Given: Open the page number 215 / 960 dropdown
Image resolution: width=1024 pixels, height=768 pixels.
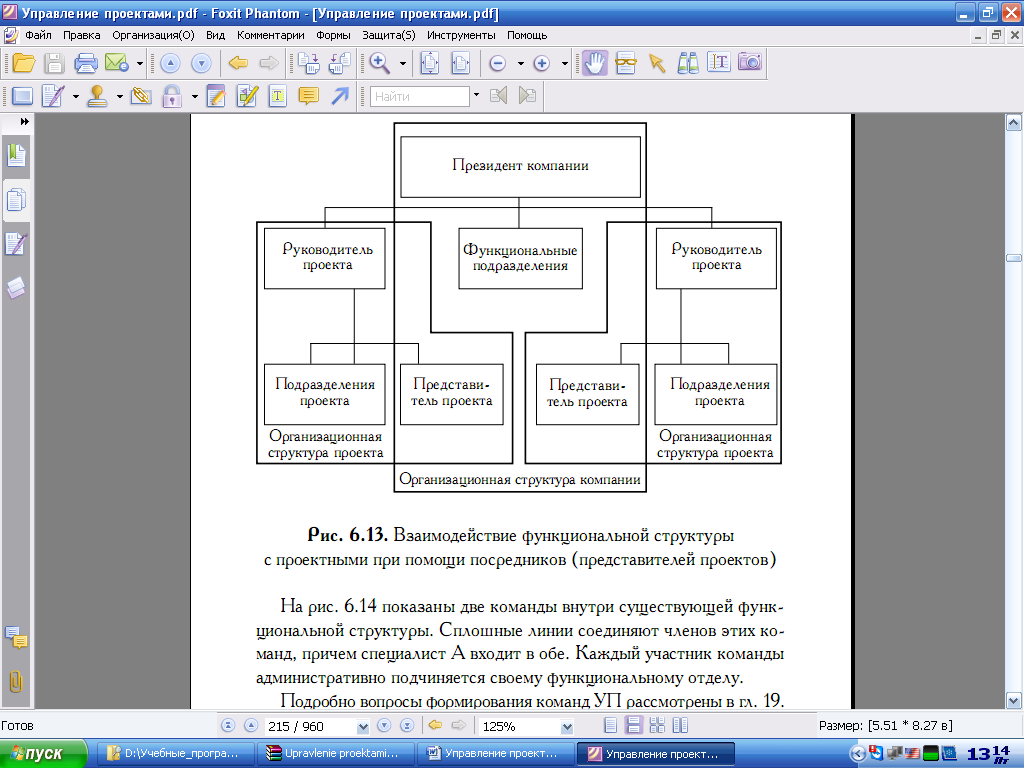Looking at the screenshot, I should (363, 726).
